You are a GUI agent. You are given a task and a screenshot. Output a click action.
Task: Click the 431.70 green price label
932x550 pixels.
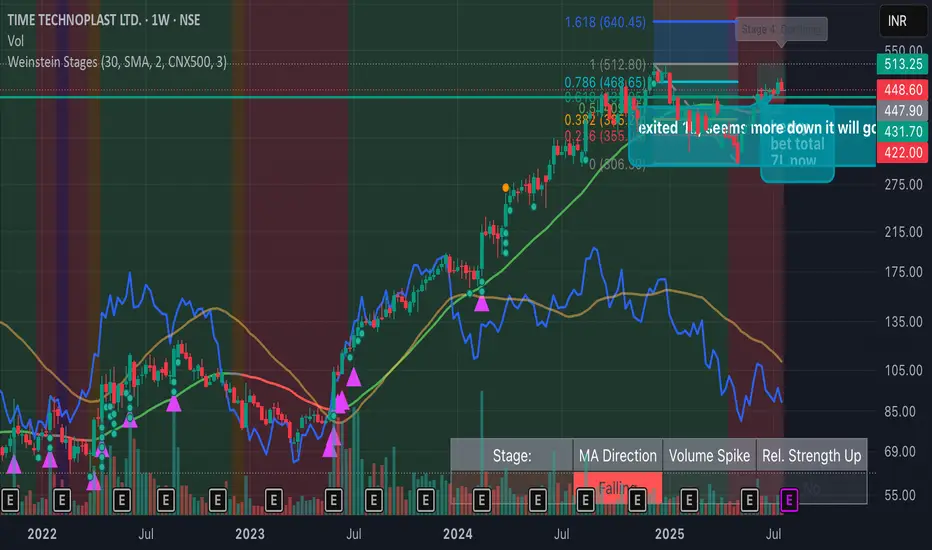click(x=902, y=131)
